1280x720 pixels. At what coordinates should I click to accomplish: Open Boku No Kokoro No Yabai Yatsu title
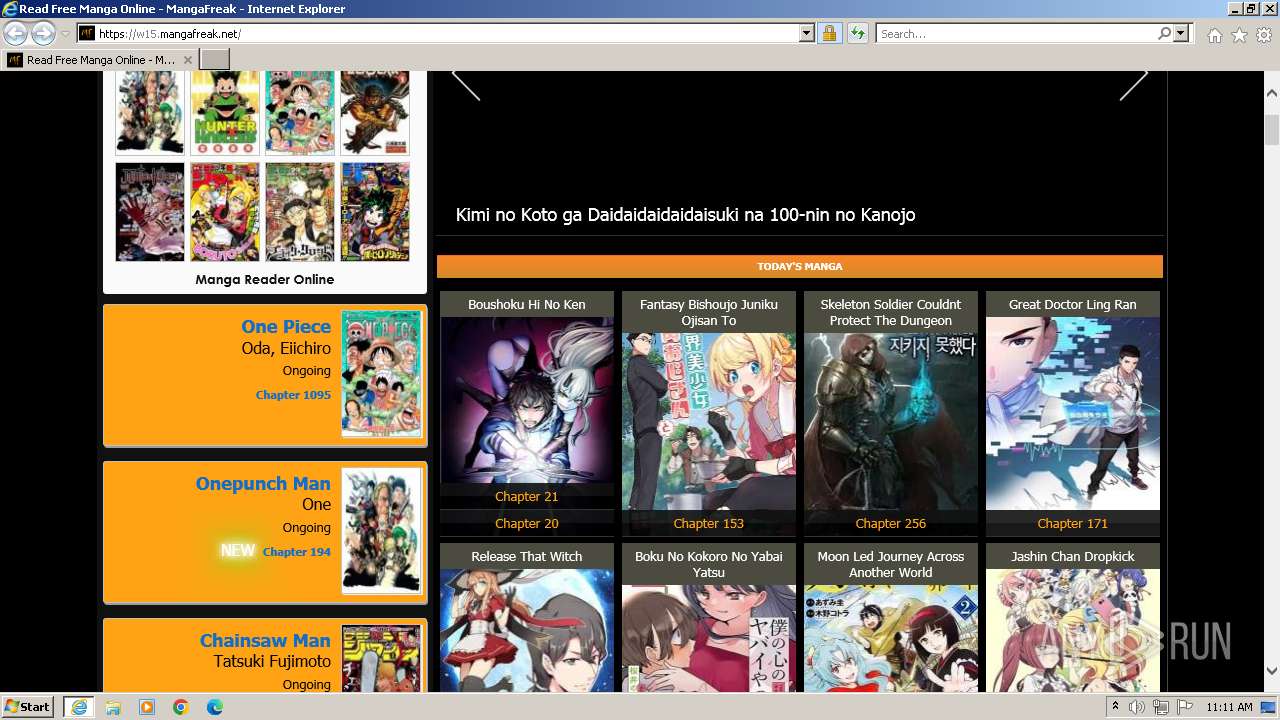pyautogui.click(x=709, y=564)
